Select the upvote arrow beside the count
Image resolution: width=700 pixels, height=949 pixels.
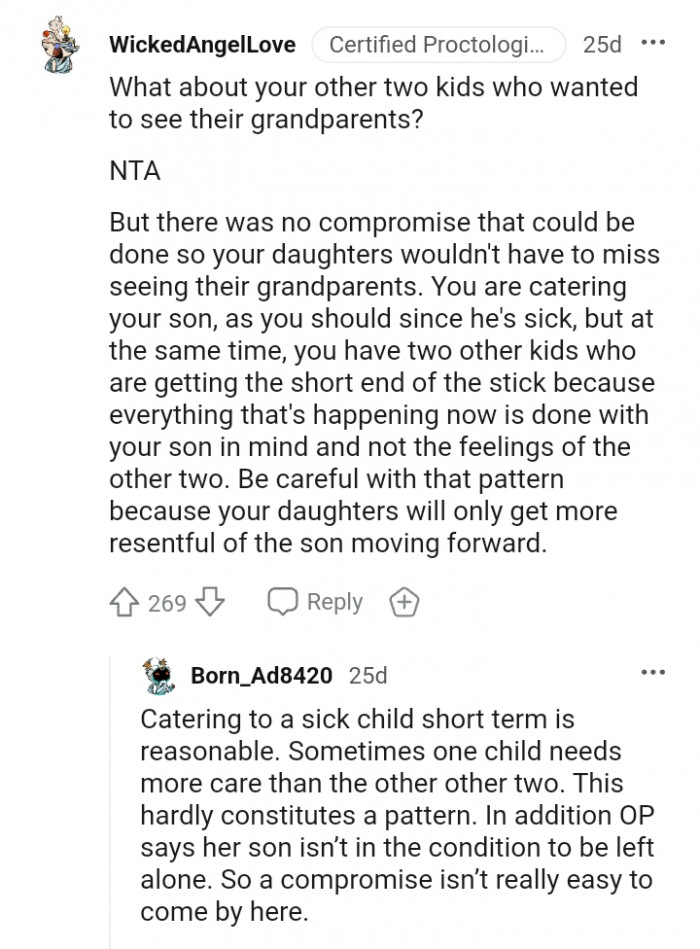[x=124, y=601]
